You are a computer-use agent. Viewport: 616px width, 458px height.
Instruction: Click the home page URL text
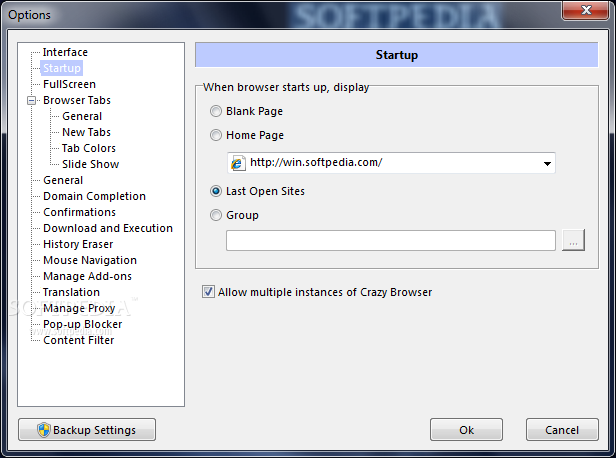316,162
